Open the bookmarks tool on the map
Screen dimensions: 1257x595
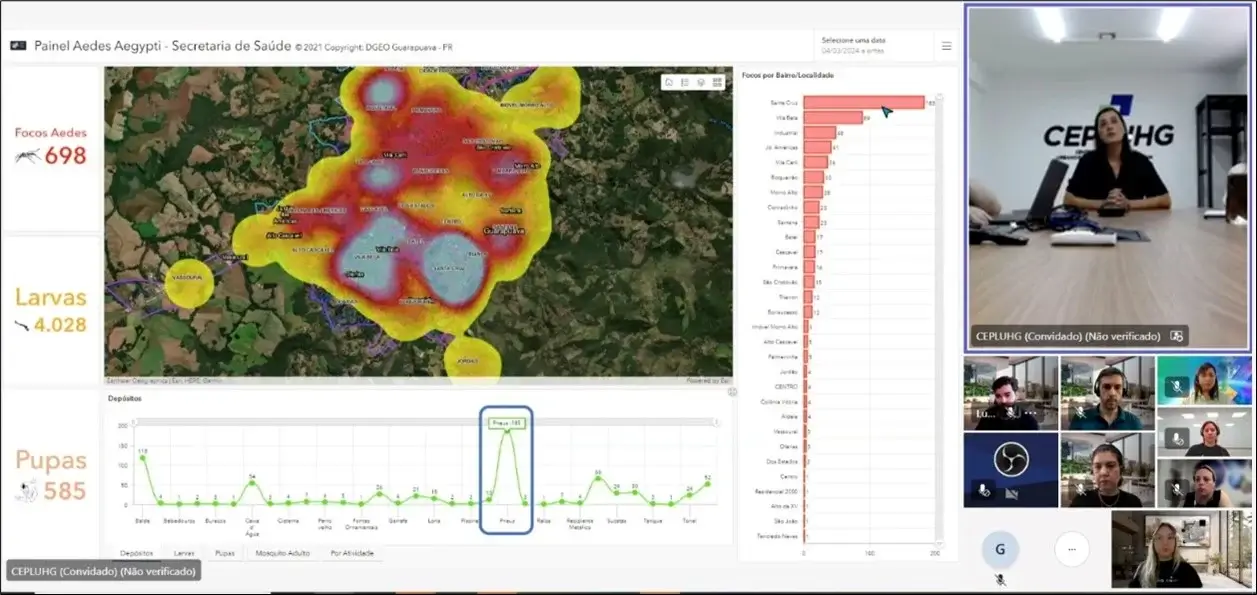[x=669, y=83]
